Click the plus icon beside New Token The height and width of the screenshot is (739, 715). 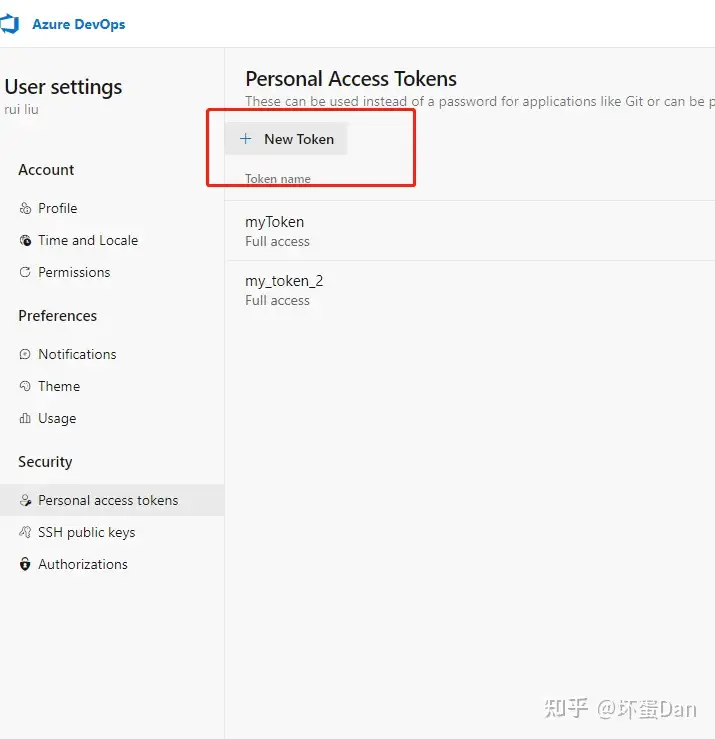[246, 139]
